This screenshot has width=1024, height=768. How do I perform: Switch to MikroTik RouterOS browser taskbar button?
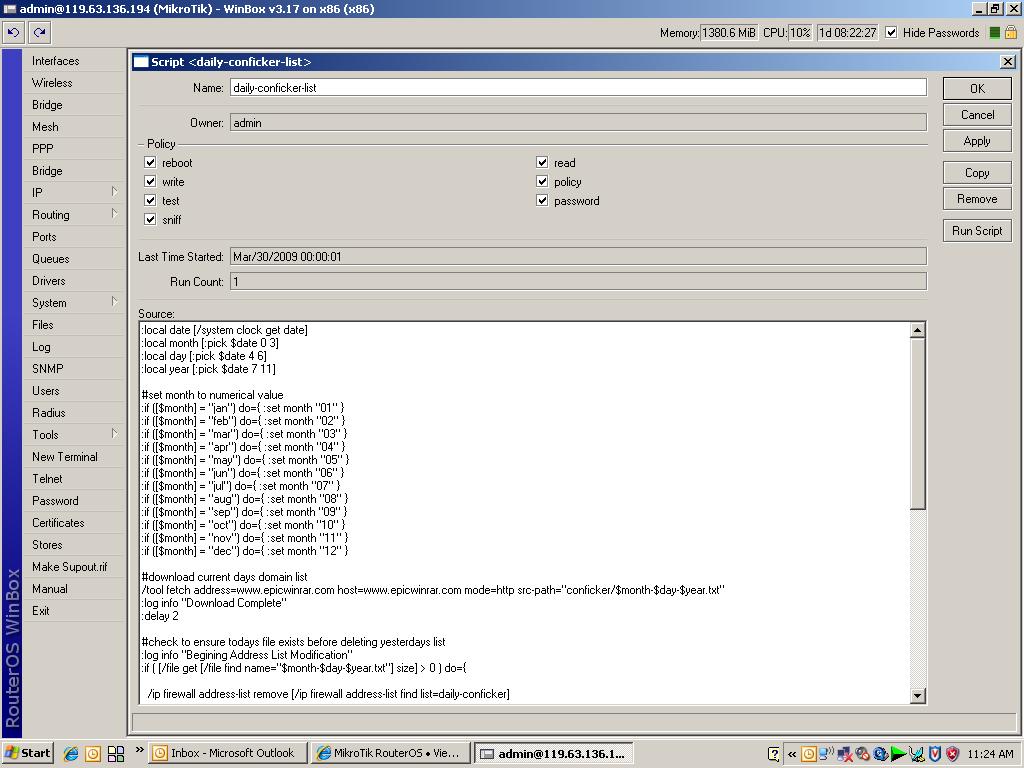[390, 754]
